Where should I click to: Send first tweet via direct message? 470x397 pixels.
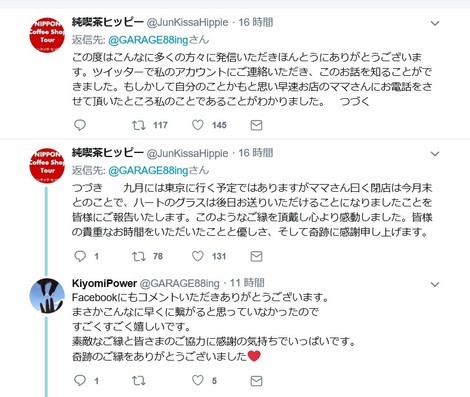tap(256, 125)
